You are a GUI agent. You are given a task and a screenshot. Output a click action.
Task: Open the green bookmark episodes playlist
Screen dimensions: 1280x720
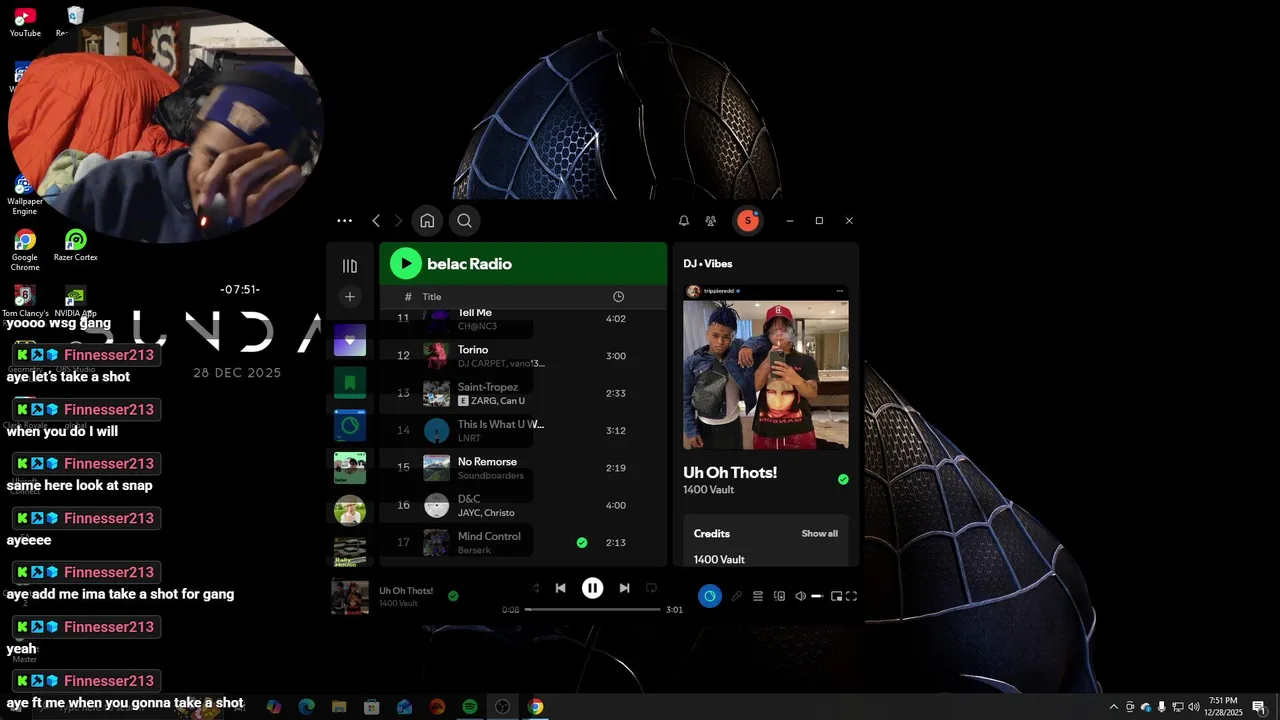point(350,382)
